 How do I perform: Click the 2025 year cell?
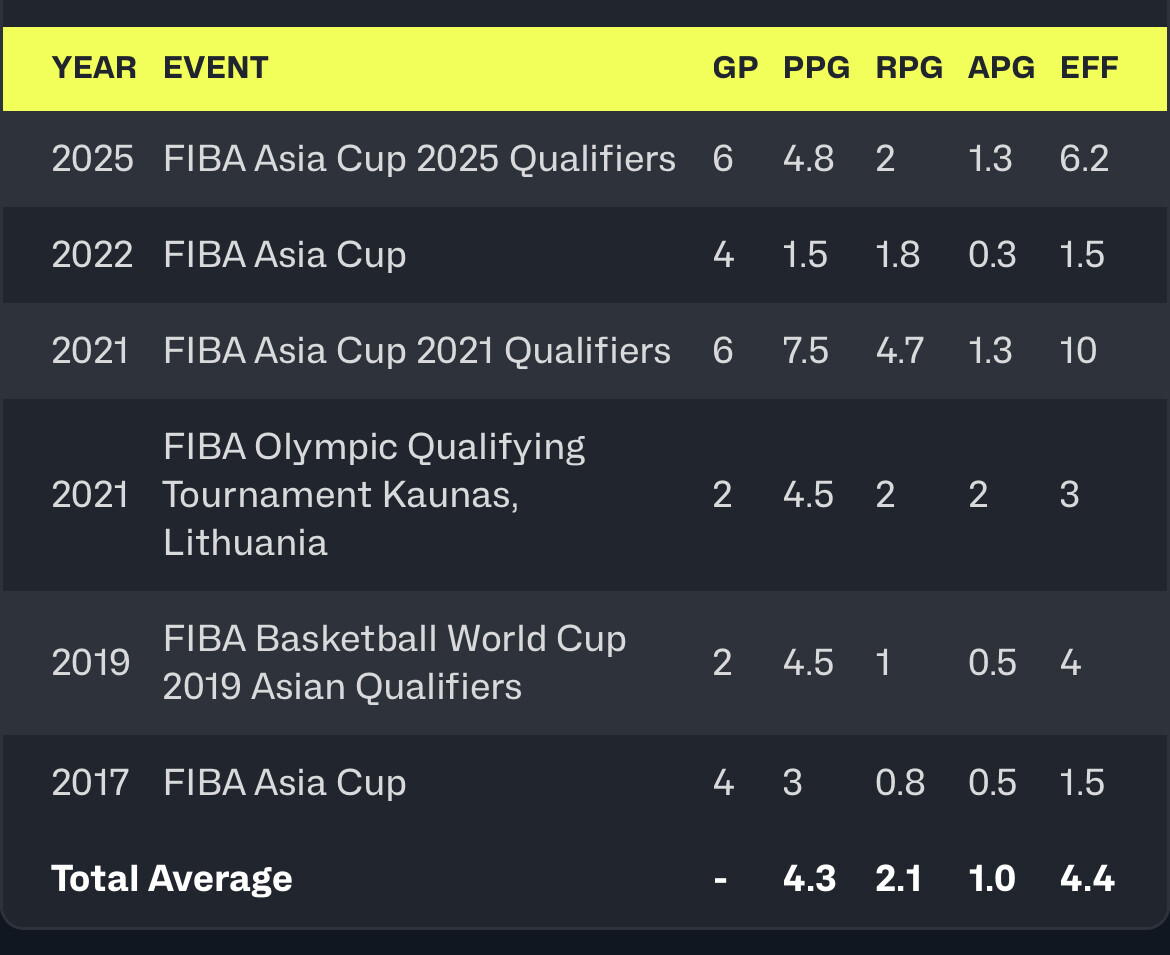pos(92,159)
